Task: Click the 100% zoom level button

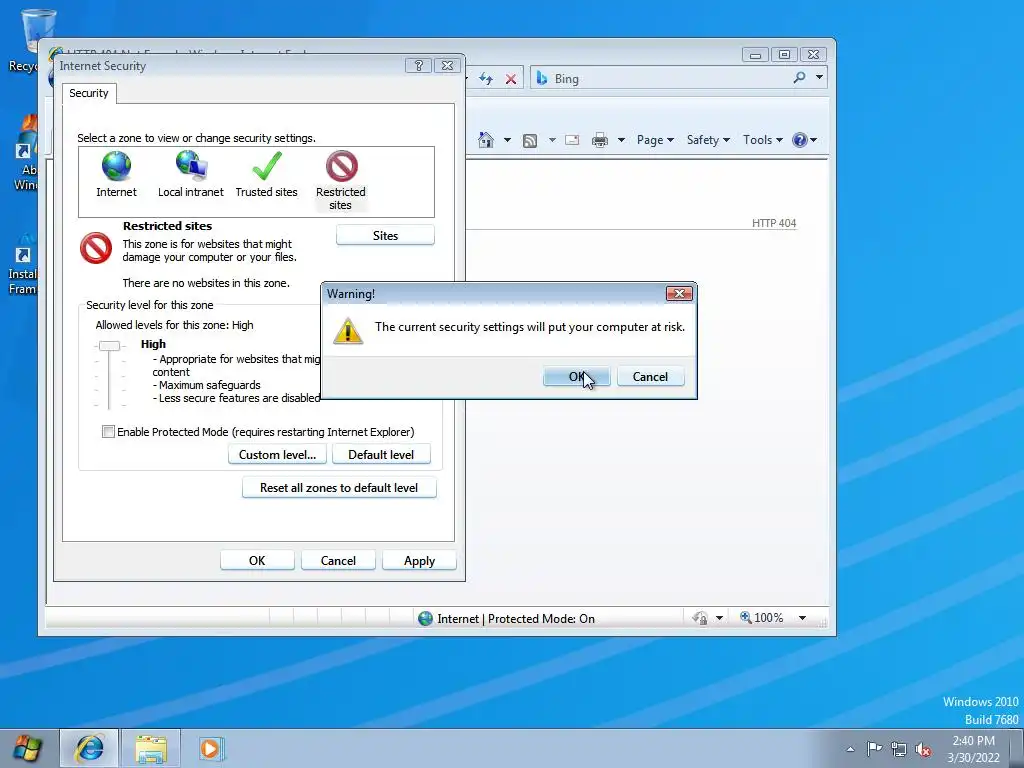Action: (761, 618)
